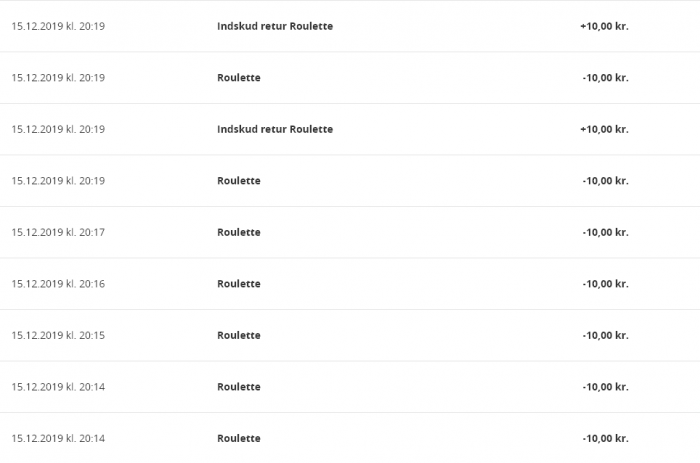700x463 pixels.
Task: Click the -10,00 kr. amount in bottom row
Action: point(605,438)
